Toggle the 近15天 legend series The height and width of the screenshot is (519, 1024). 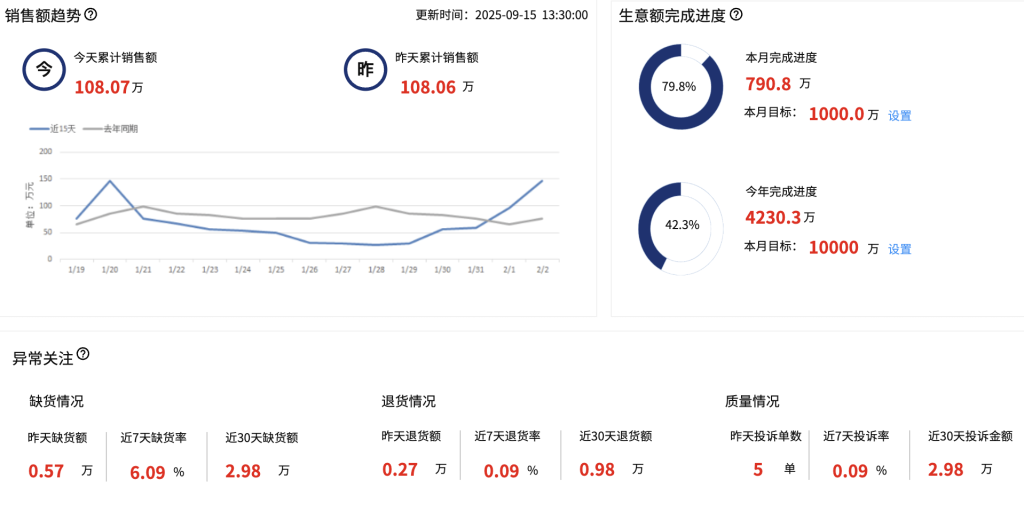click(53, 129)
